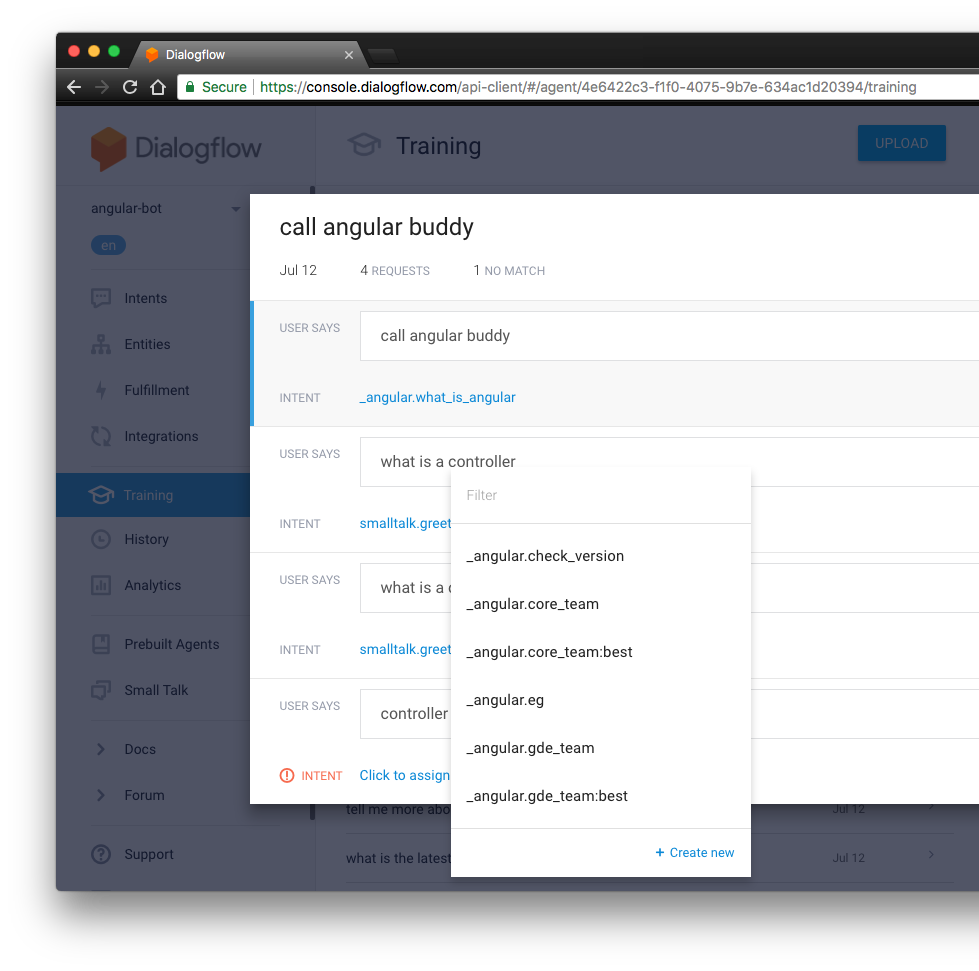979x971 pixels.
Task: Click the Fulfillment lightning bolt icon
Action: 101,390
